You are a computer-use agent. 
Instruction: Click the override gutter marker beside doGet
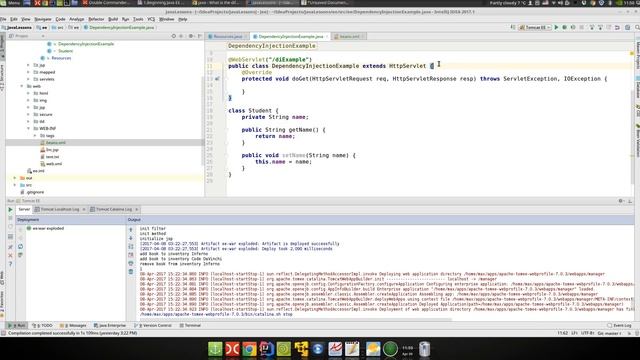217,78
